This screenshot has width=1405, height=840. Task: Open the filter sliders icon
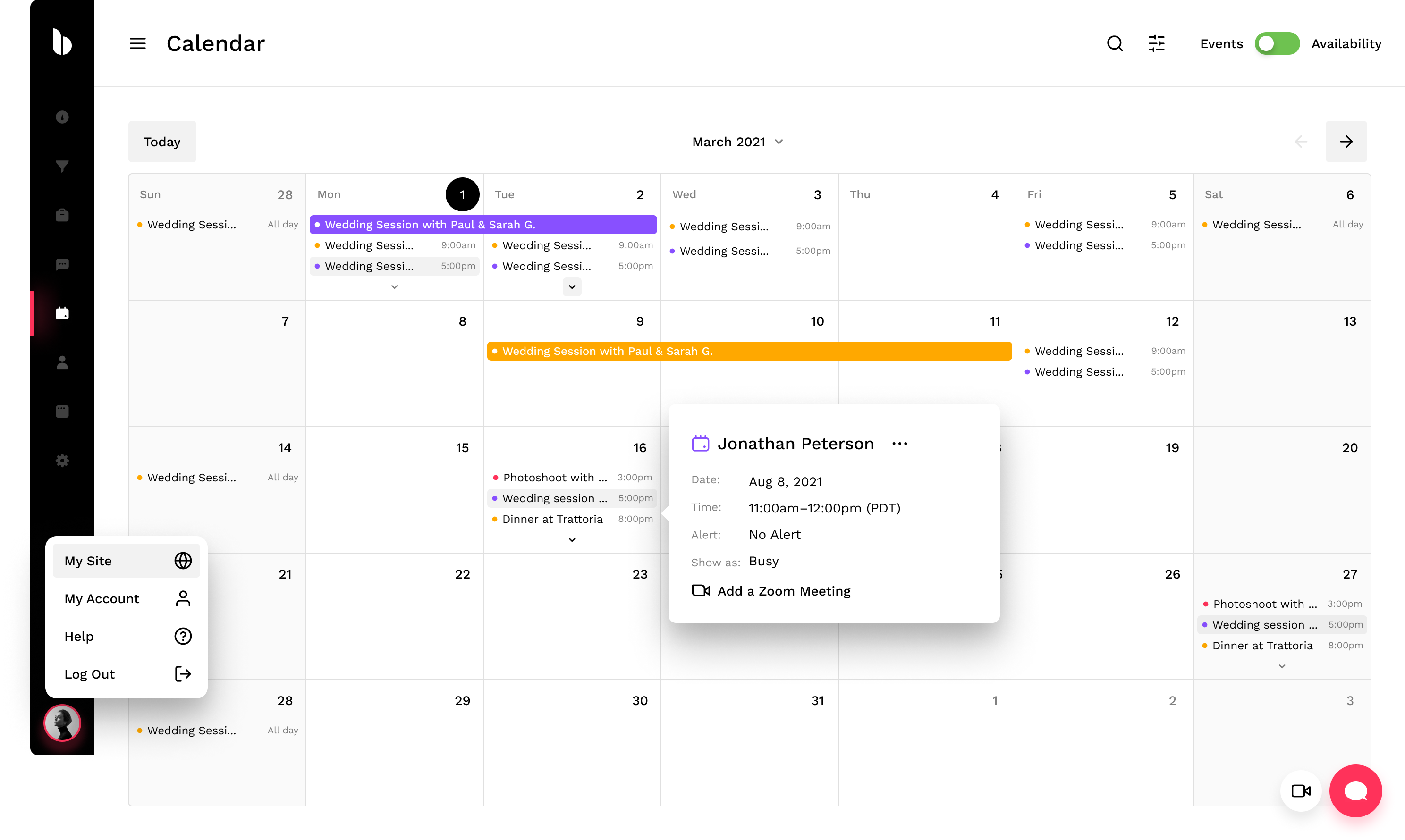tap(1156, 43)
